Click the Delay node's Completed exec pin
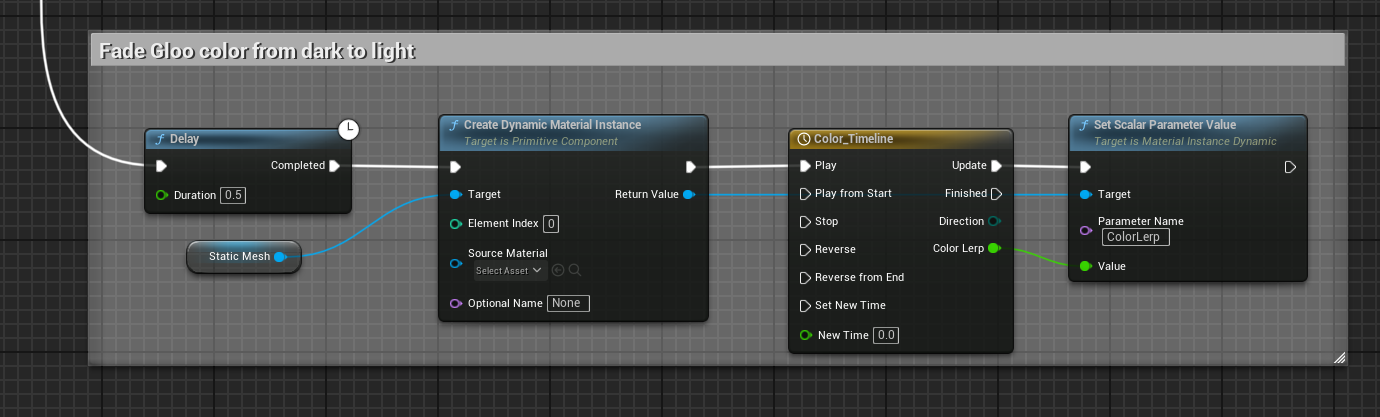The height and width of the screenshot is (417, 1380). [334, 166]
